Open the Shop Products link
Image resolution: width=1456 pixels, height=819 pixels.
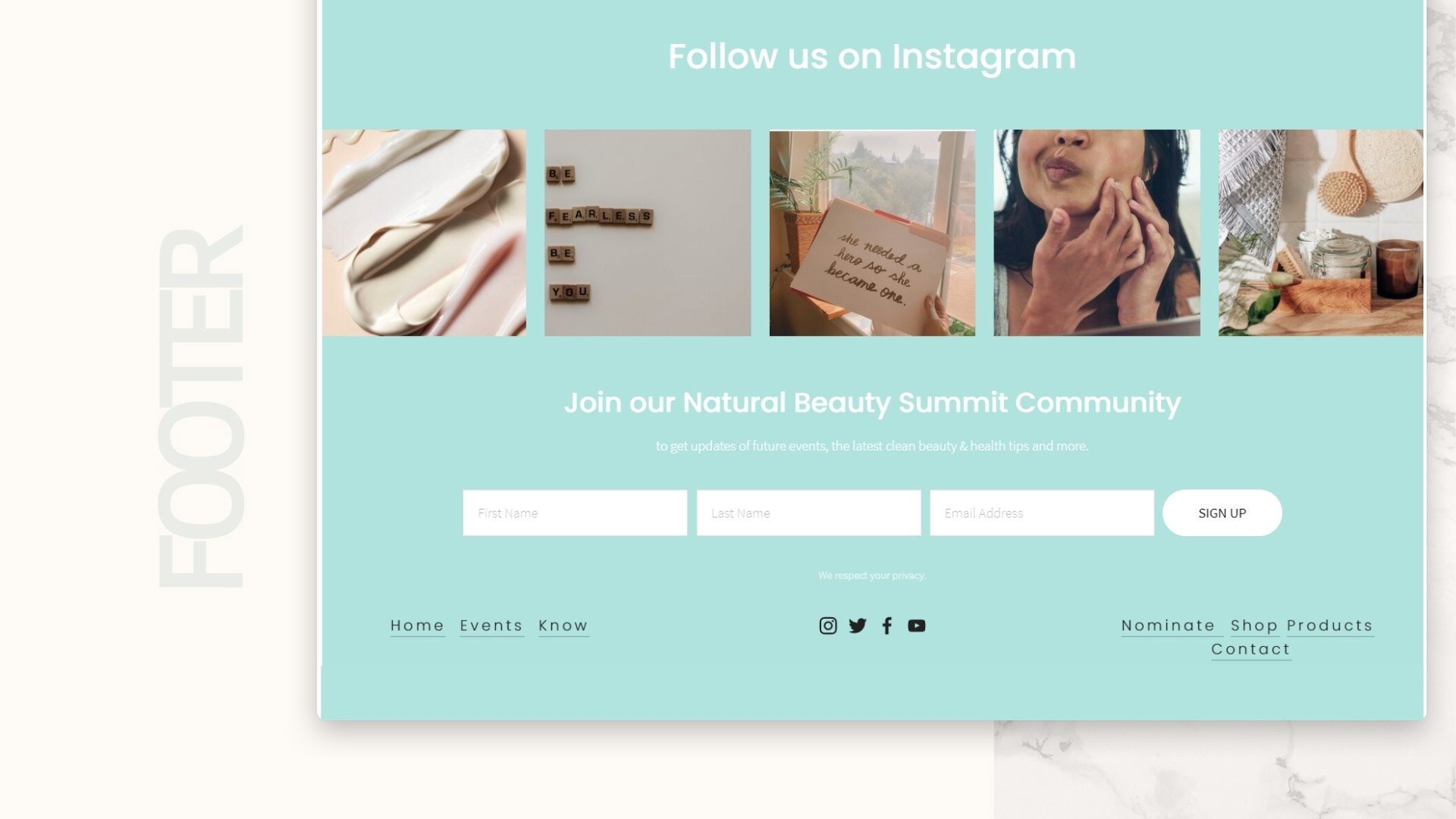tap(1302, 626)
